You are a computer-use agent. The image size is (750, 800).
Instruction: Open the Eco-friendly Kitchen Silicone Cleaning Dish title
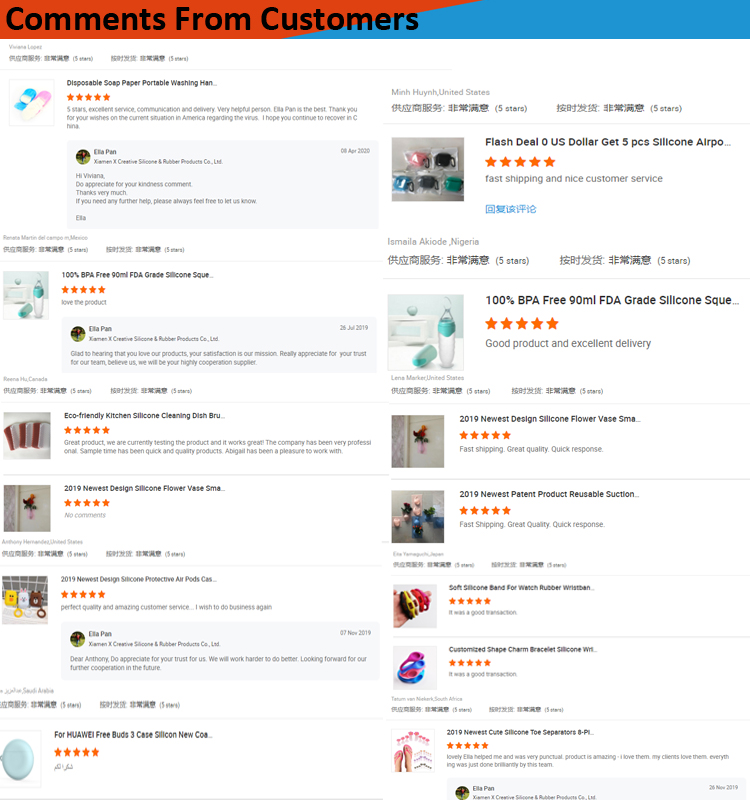coord(144,416)
